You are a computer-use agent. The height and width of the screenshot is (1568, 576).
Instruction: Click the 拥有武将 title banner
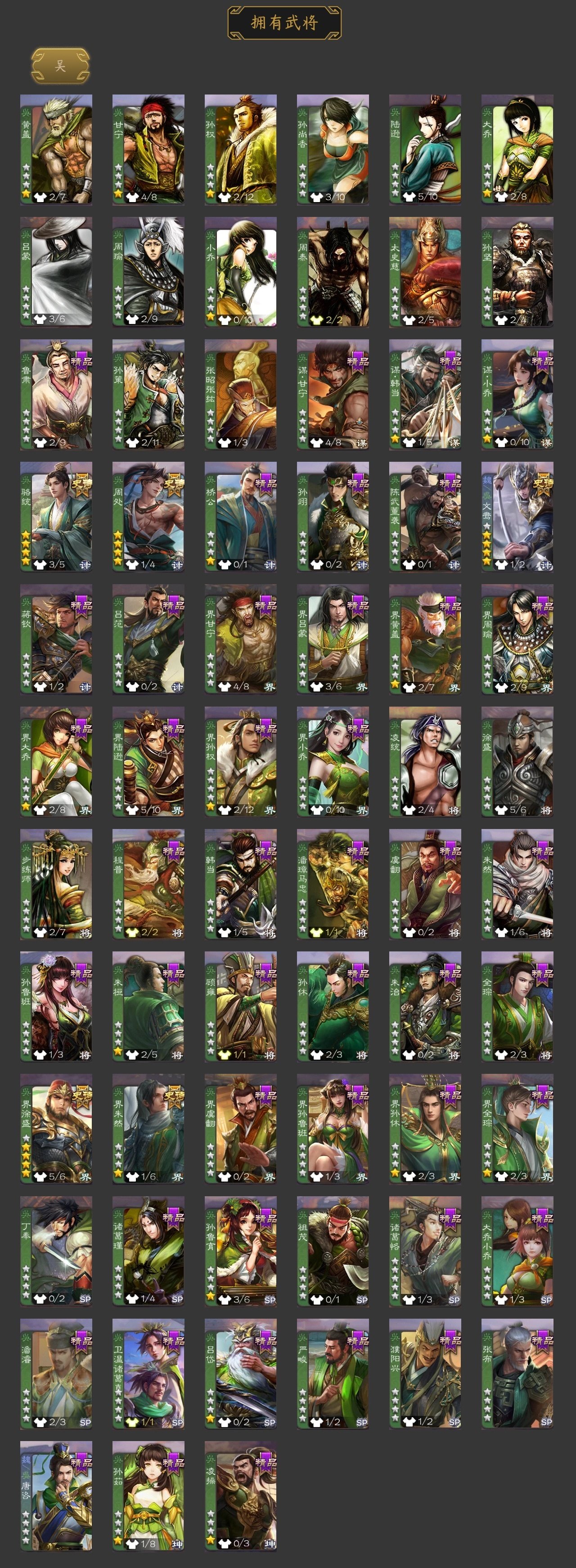[284, 23]
